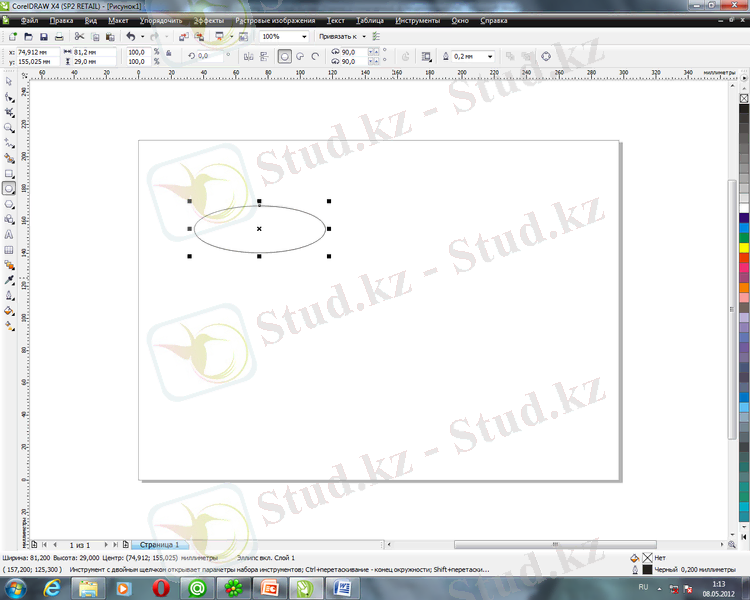Open the Упорядочить menu

pos(161,21)
